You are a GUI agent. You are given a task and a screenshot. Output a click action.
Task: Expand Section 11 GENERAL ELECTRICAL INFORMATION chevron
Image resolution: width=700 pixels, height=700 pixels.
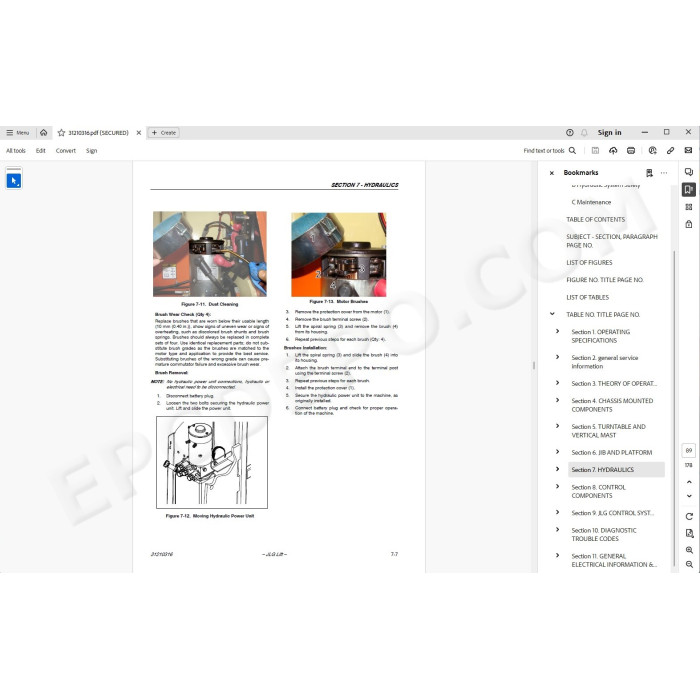(x=557, y=556)
